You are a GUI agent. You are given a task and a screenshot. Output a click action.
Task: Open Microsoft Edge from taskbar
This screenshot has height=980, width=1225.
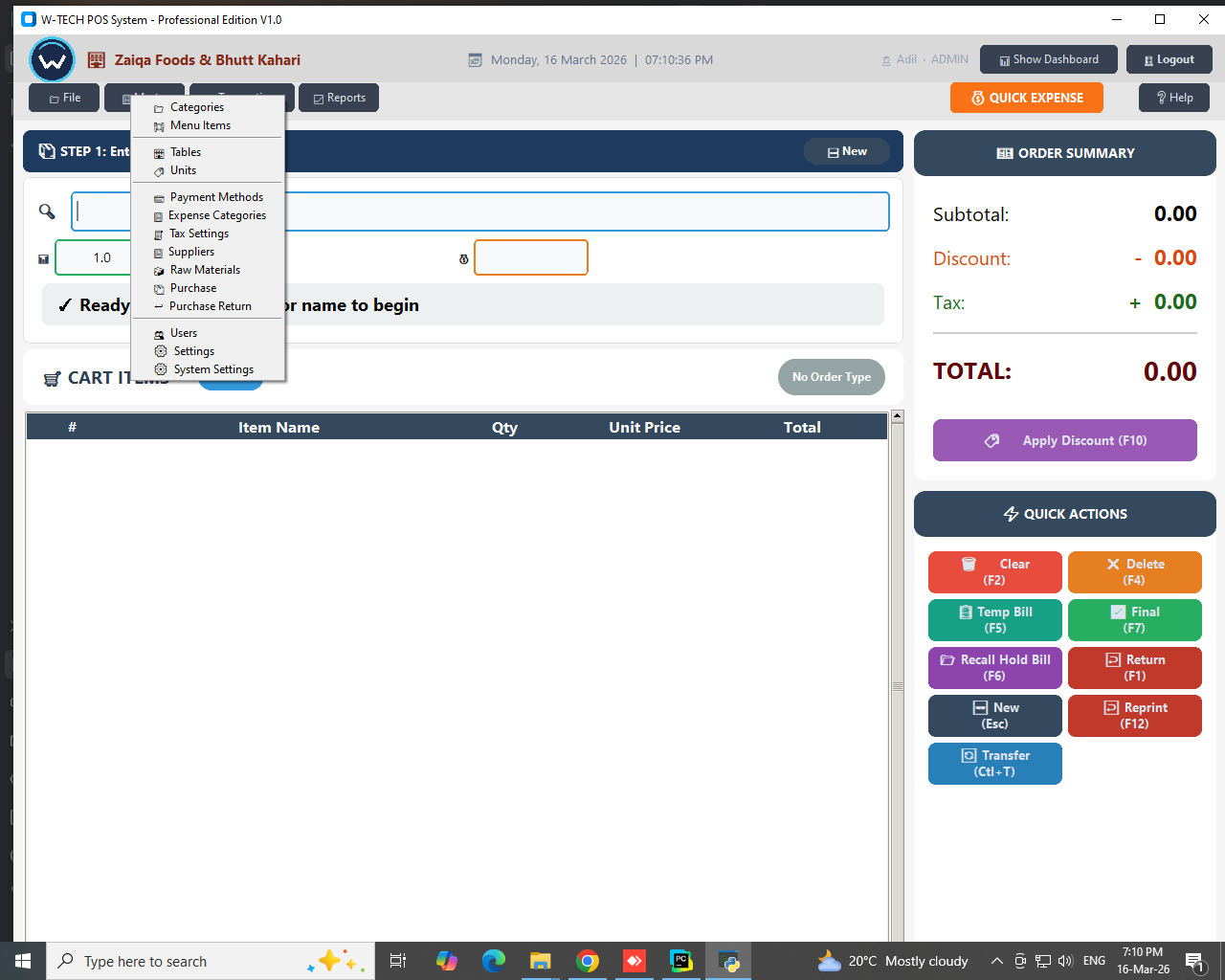[494, 961]
